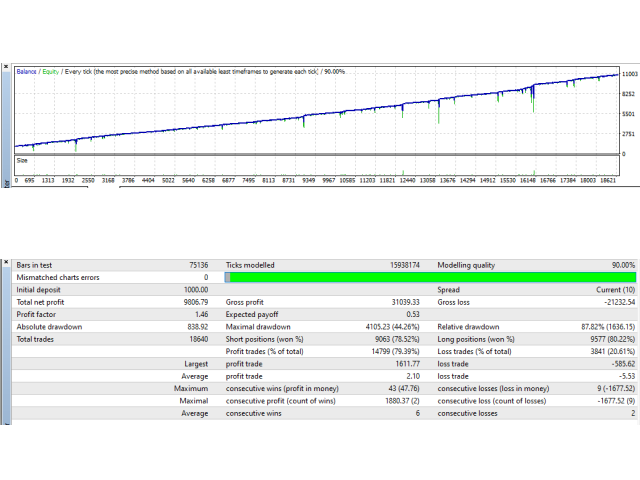The height and width of the screenshot is (480, 640).
Task: Select the Ticks modelled value 15938174
Action: (405, 265)
